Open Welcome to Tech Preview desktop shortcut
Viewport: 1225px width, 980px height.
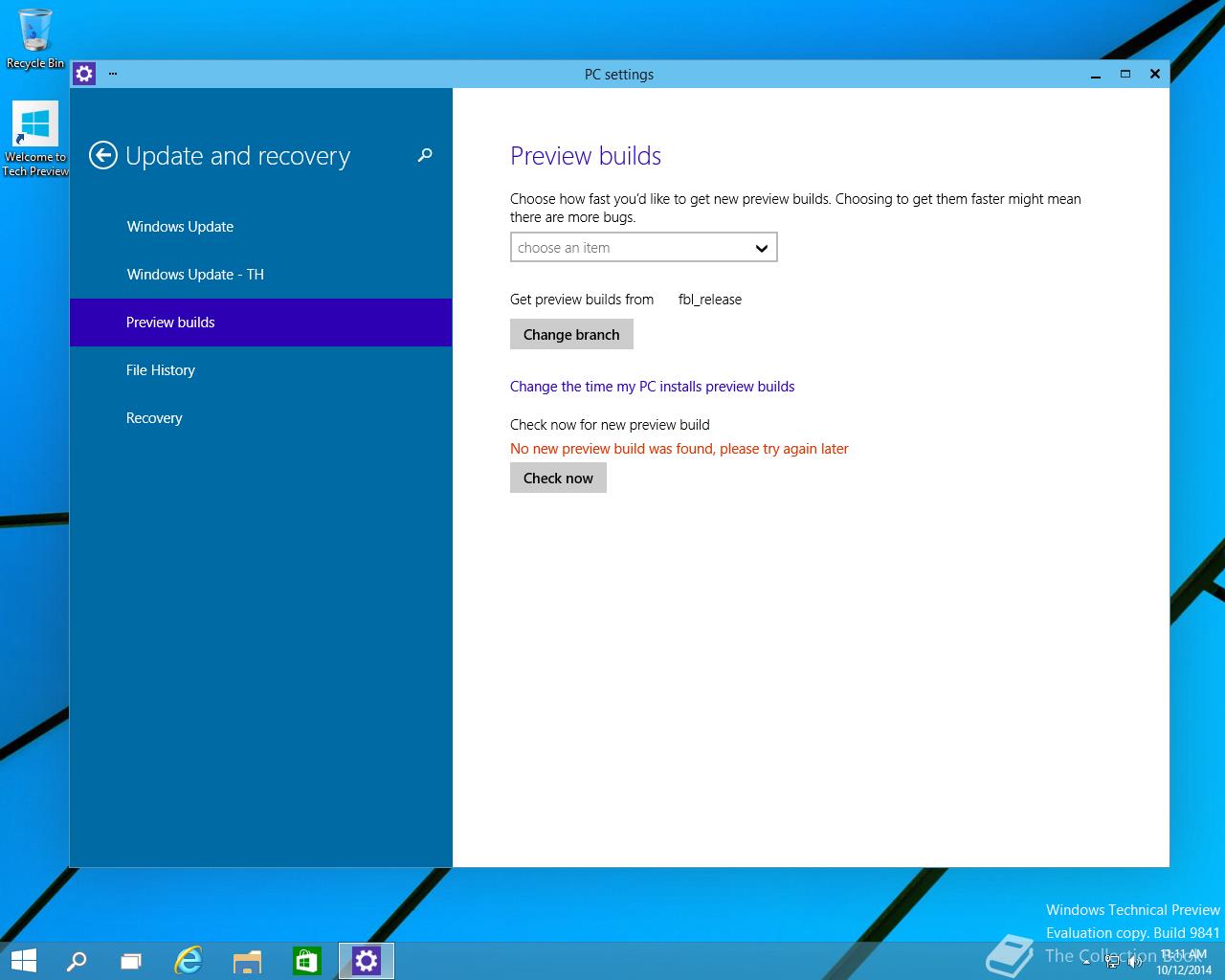(35, 140)
